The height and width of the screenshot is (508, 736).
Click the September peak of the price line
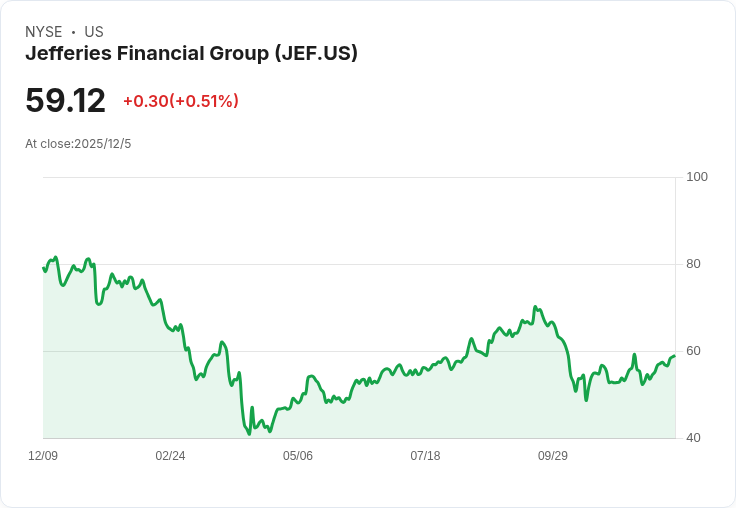click(535, 307)
